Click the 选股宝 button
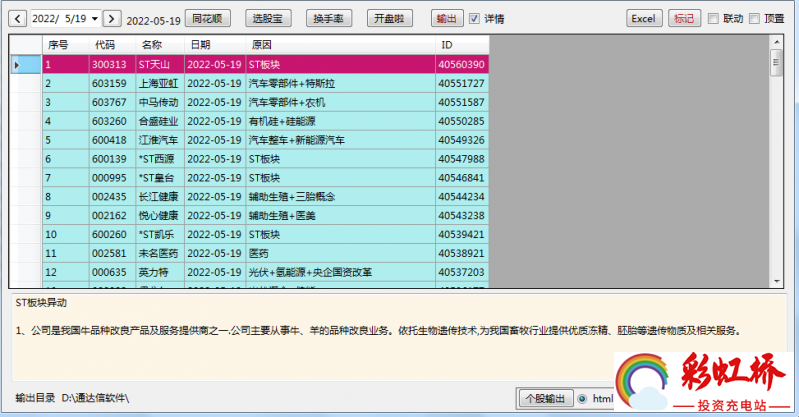Screen dimensions: 799x417 [268, 18]
